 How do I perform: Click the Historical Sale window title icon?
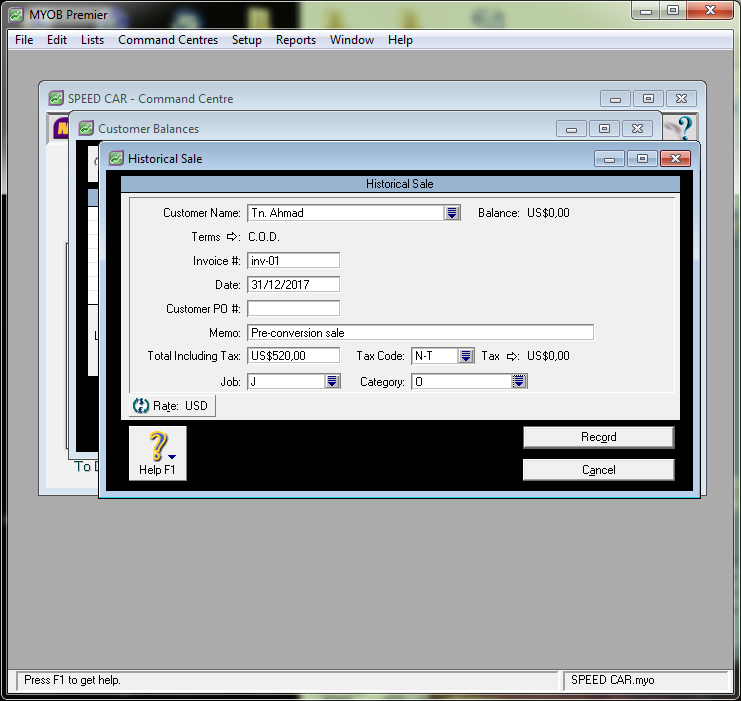[116, 158]
